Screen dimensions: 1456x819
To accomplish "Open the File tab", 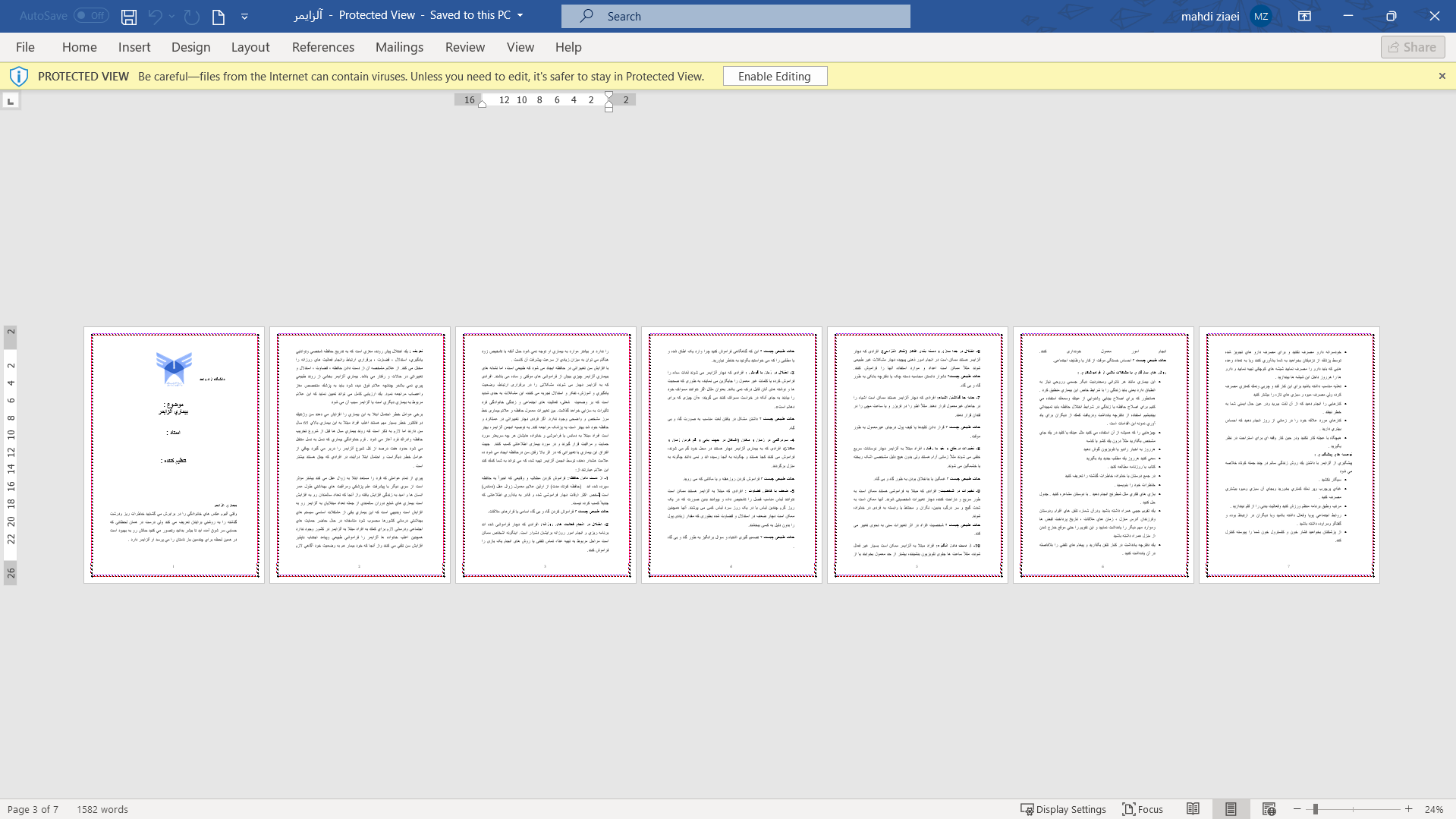I will click(25, 47).
